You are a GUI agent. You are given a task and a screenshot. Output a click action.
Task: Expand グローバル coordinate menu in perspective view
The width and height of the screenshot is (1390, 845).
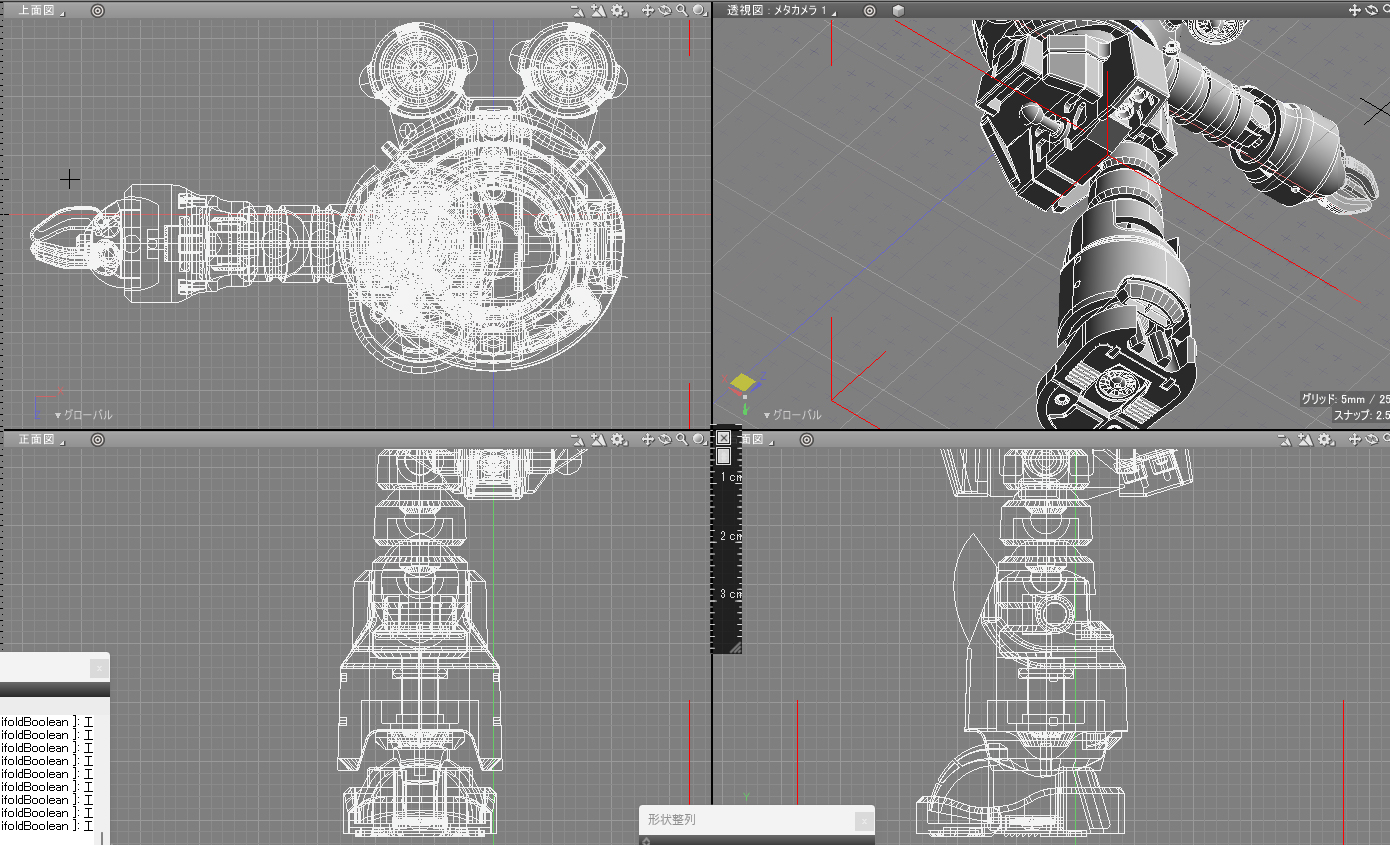point(792,414)
